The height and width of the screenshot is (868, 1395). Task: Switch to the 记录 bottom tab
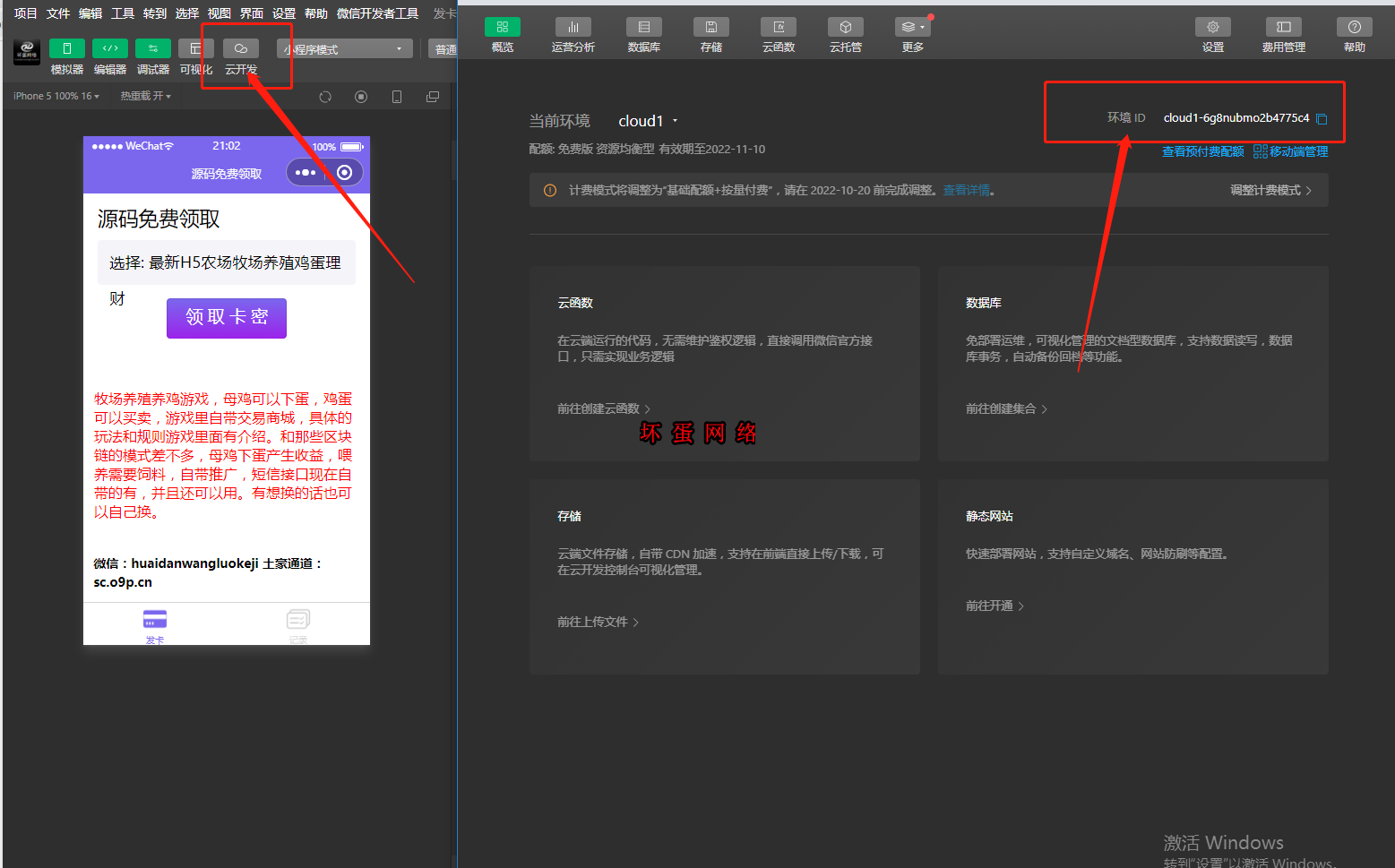[x=298, y=625]
